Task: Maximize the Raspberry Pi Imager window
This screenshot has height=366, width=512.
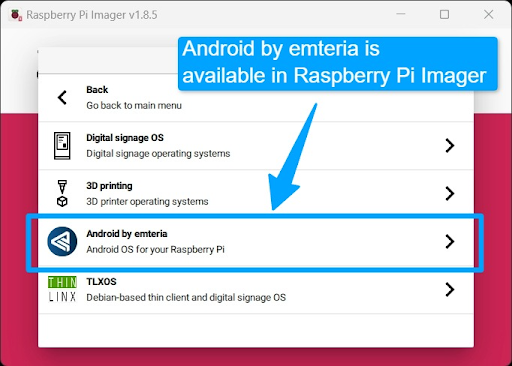Action: pos(444,14)
